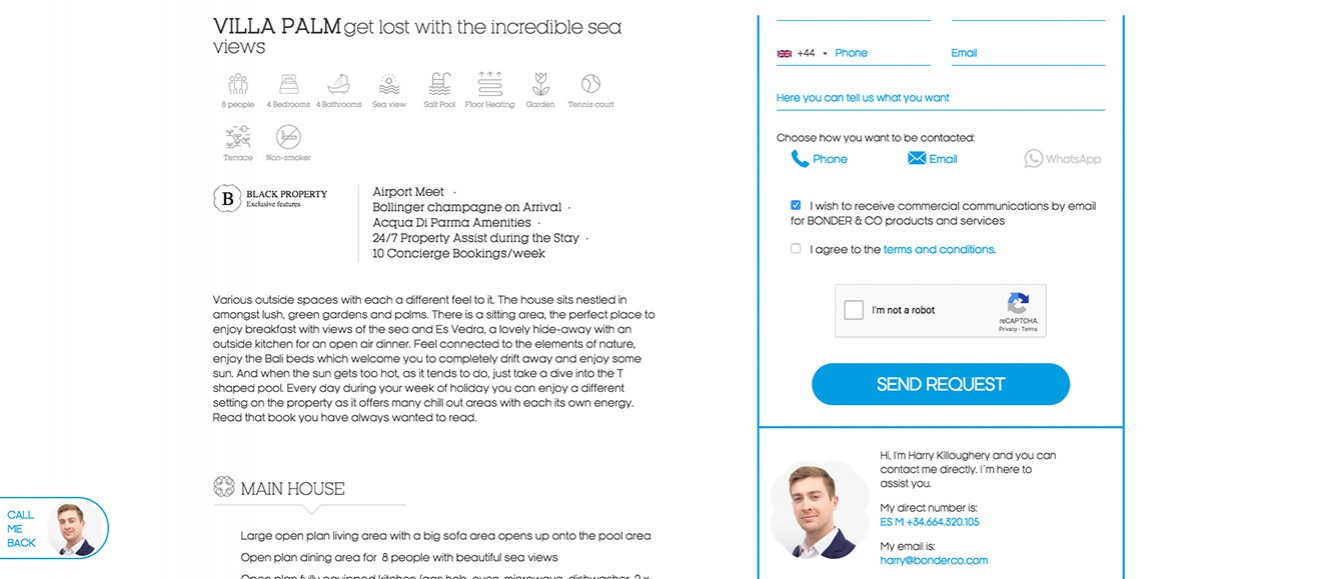This screenshot has height=579, width=1340.
Task: Click the 'tell us what you want' field
Action: point(940,98)
